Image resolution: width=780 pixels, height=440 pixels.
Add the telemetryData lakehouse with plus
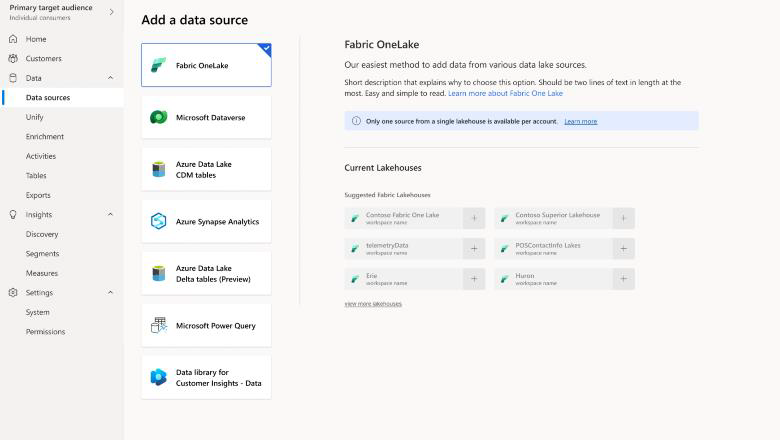pos(474,249)
